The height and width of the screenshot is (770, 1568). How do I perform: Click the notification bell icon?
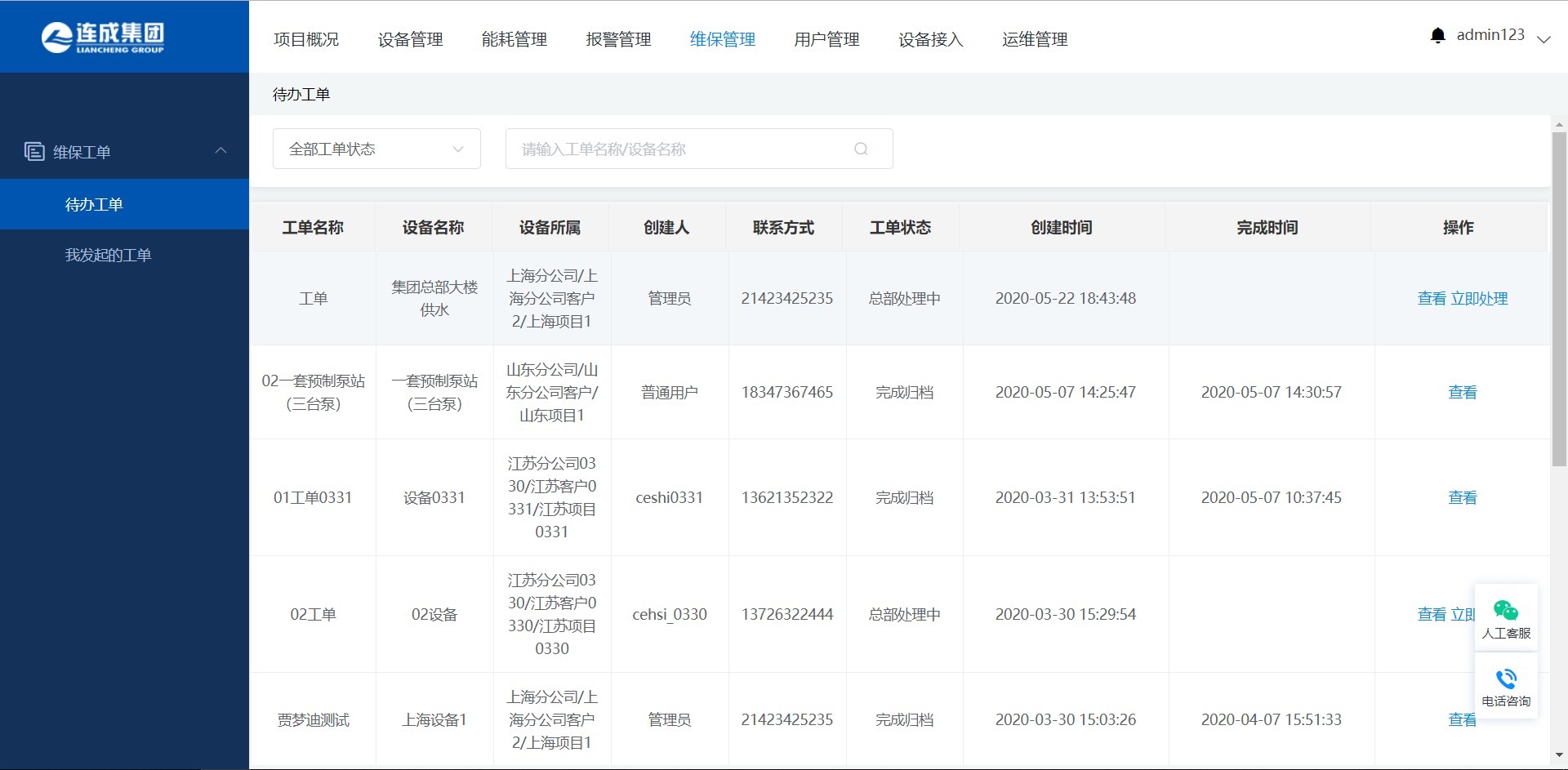point(1437,35)
